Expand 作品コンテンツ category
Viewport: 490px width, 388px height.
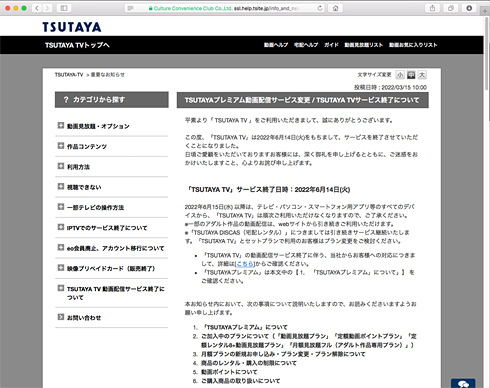[x=112, y=146]
